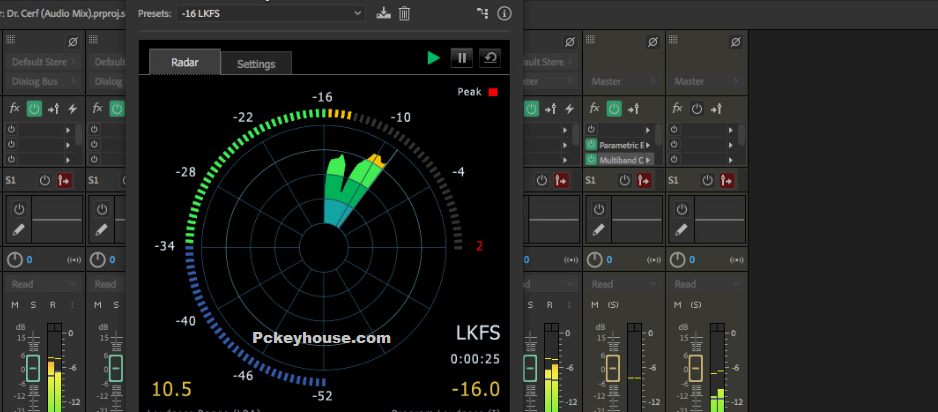The height and width of the screenshot is (412, 938).
Task: Select the pencil edit icon on the leftmost channel
Action: [19, 229]
